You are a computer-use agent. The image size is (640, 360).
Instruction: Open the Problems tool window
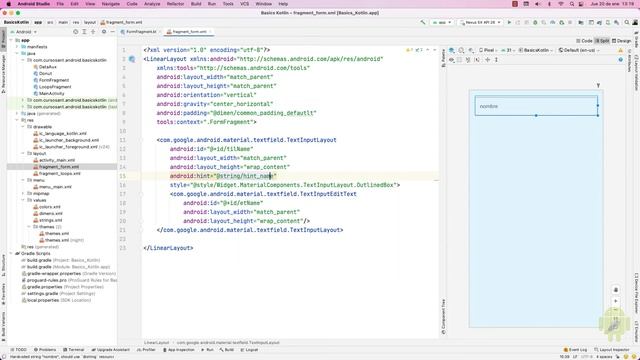pyautogui.click(x=45, y=350)
